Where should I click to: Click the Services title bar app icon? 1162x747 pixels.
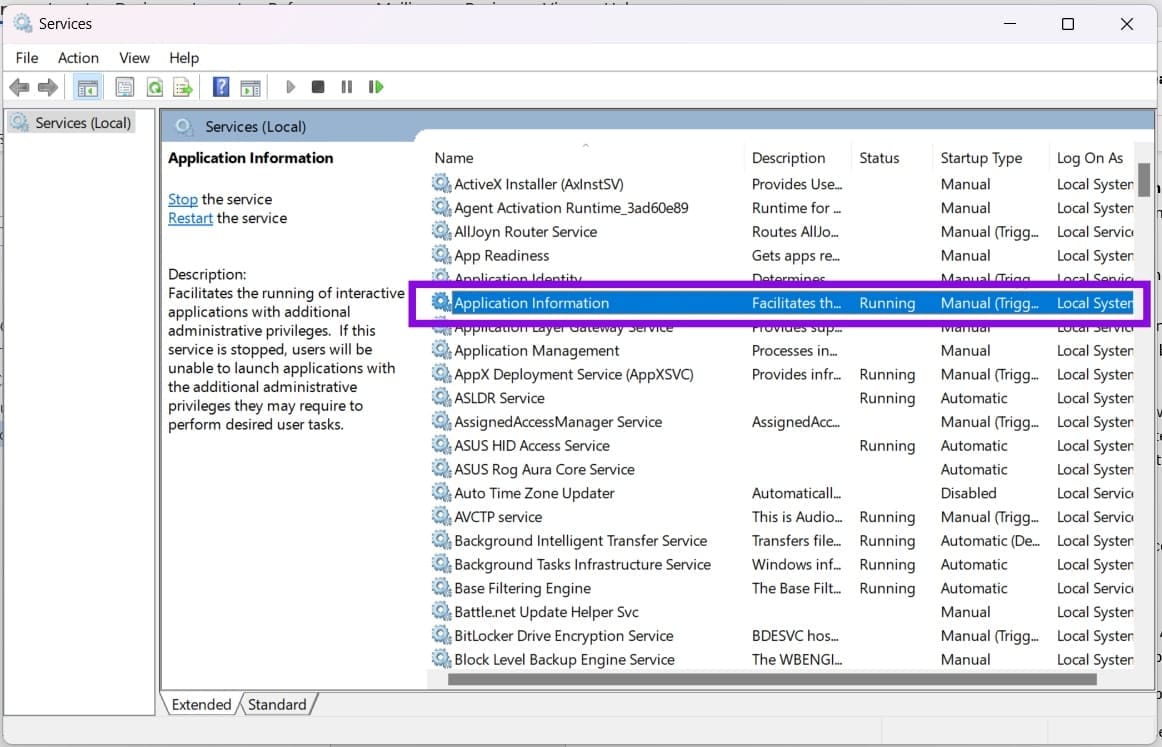[23, 23]
